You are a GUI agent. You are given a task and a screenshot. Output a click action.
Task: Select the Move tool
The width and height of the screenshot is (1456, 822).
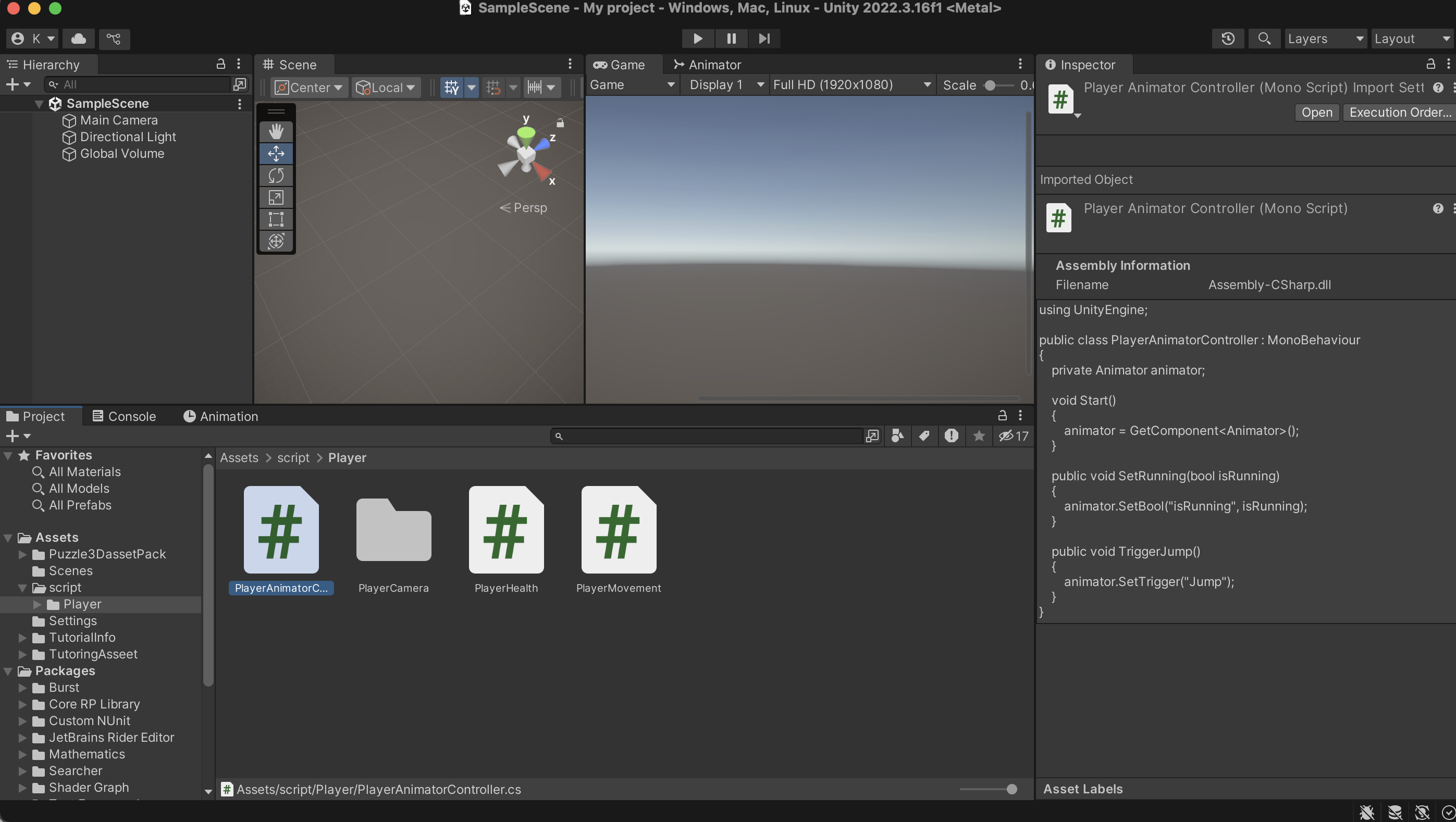(276, 154)
